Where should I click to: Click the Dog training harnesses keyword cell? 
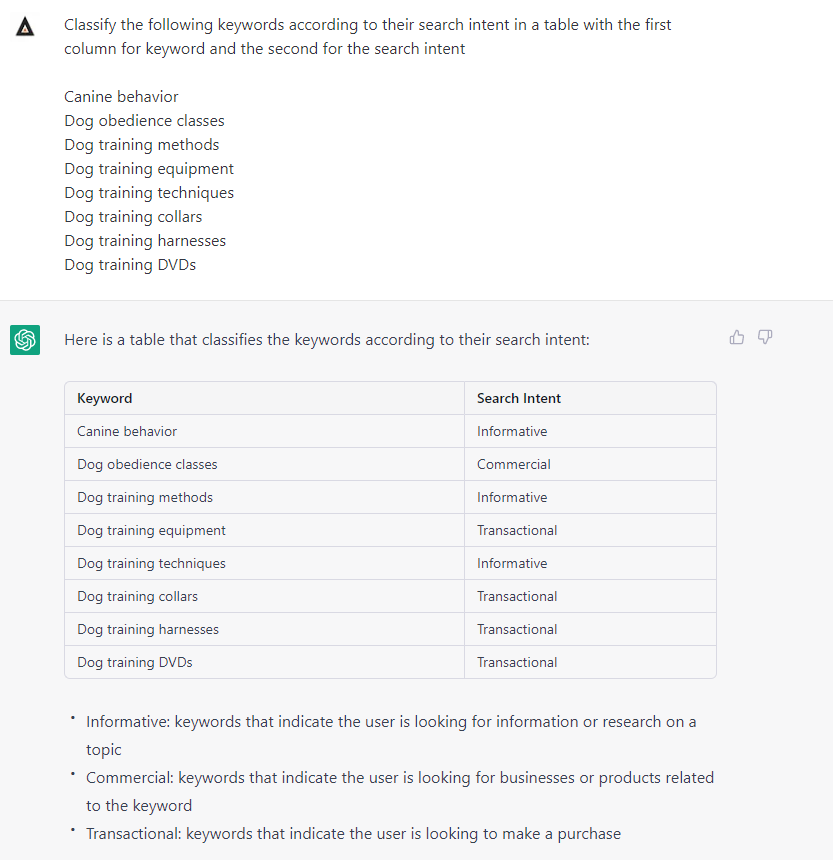click(x=148, y=629)
